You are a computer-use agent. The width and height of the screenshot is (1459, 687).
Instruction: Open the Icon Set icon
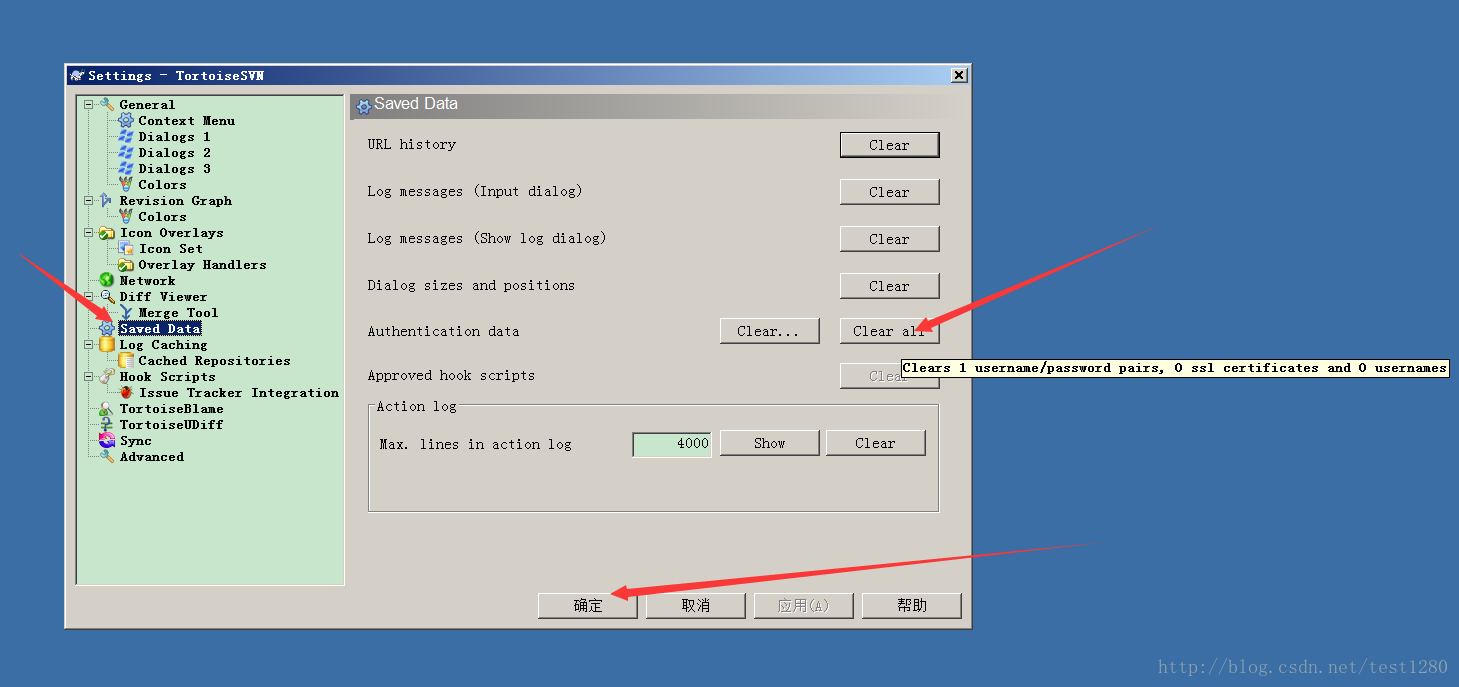click(126, 248)
